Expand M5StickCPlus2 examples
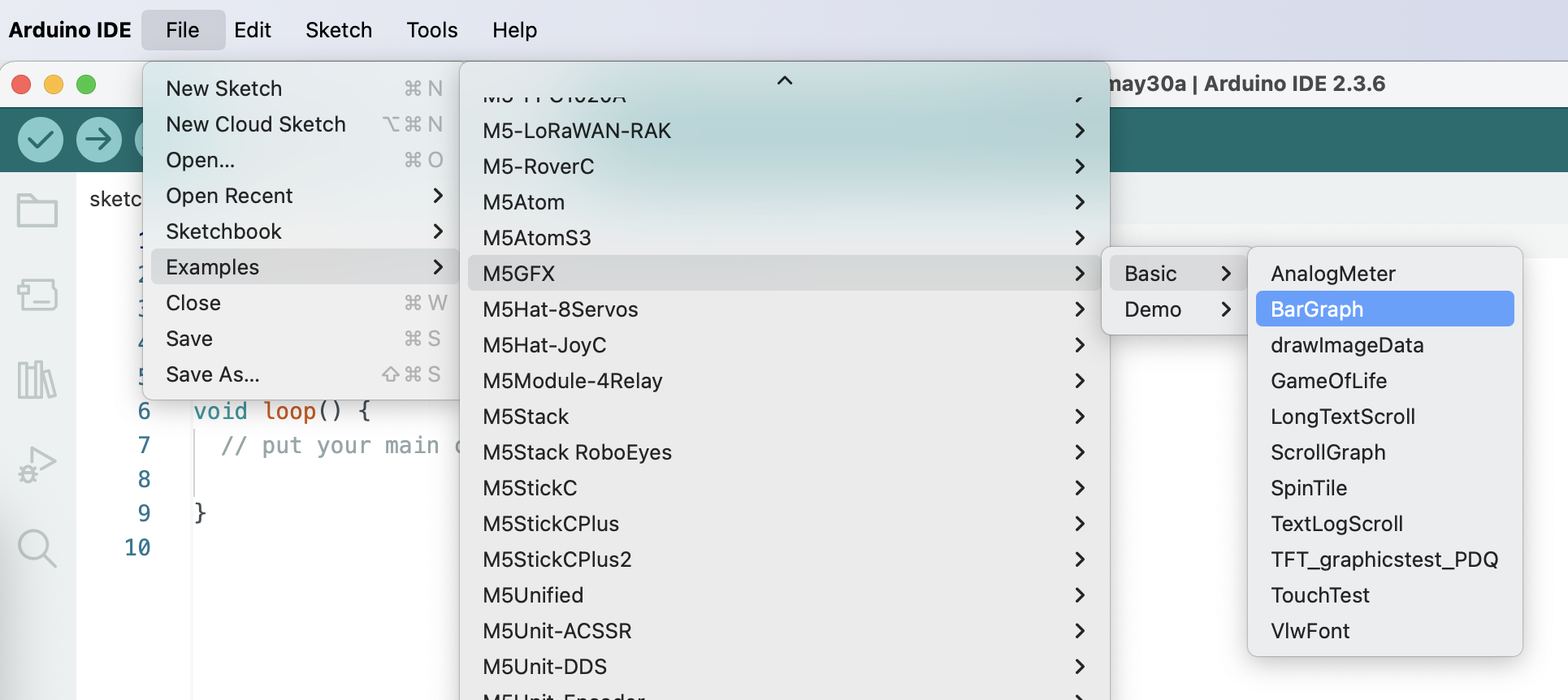Image resolution: width=1568 pixels, height=700 pixels. (x=785, y=559)
